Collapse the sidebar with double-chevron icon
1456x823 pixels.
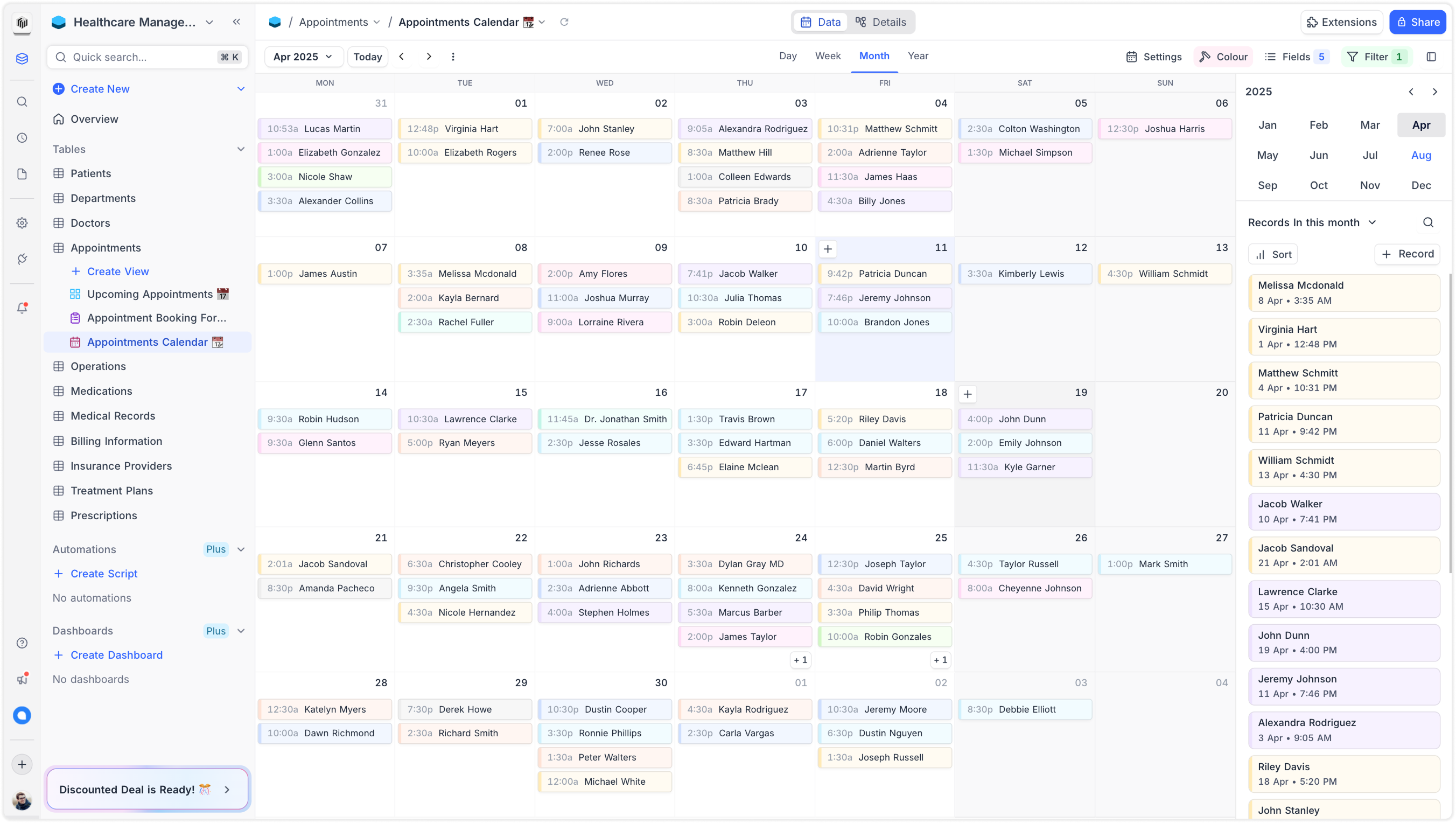(236, 22)
